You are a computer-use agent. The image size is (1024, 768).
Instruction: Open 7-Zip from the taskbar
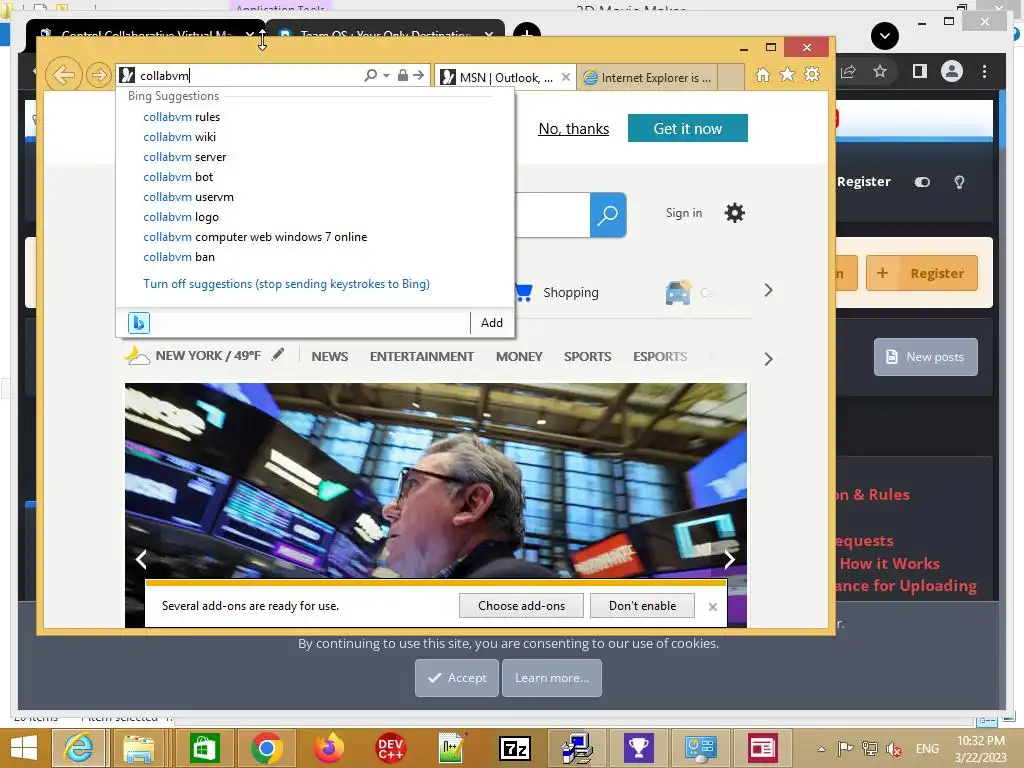tap(515, 748)
